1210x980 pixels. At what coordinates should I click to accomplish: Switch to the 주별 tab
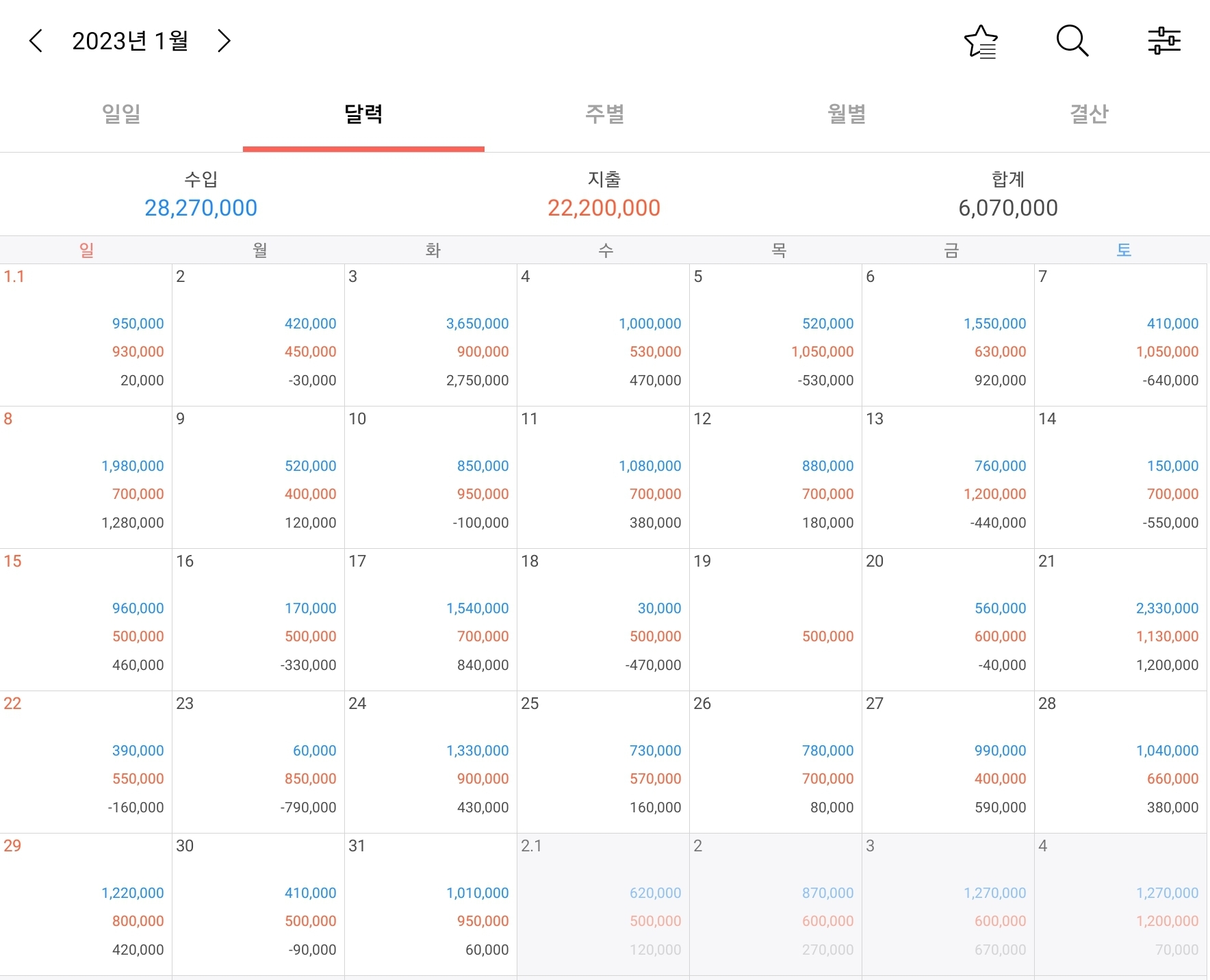[605, 114]
